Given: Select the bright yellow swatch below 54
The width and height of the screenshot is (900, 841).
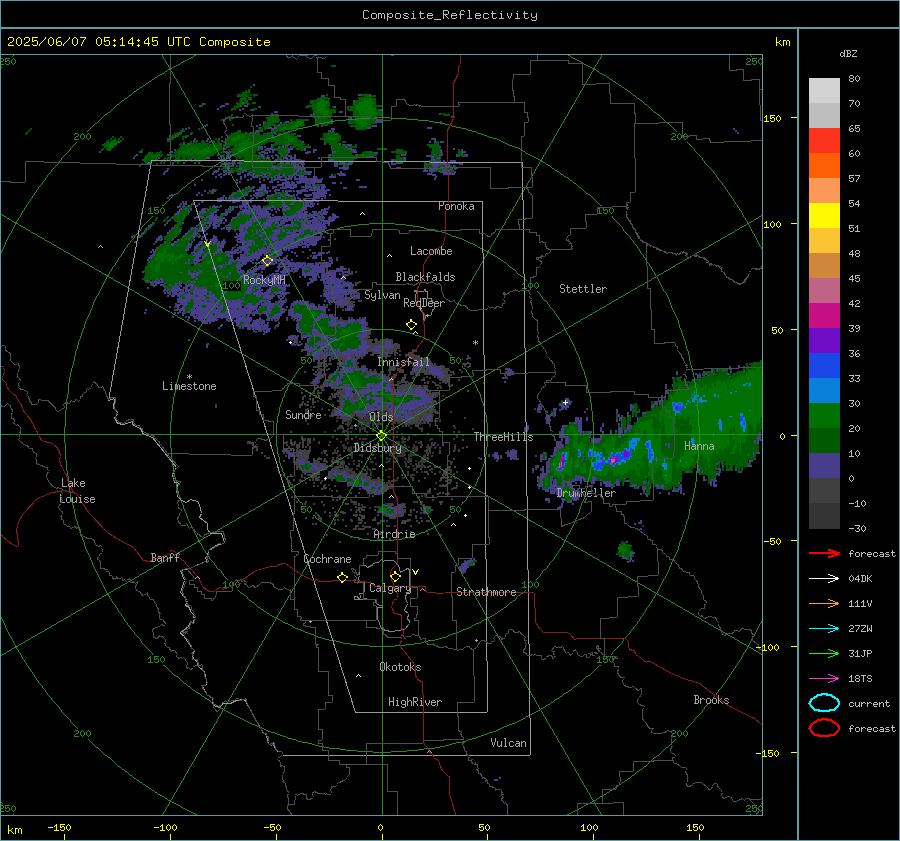Looking at the screenshot, I should tap(824, 216).
